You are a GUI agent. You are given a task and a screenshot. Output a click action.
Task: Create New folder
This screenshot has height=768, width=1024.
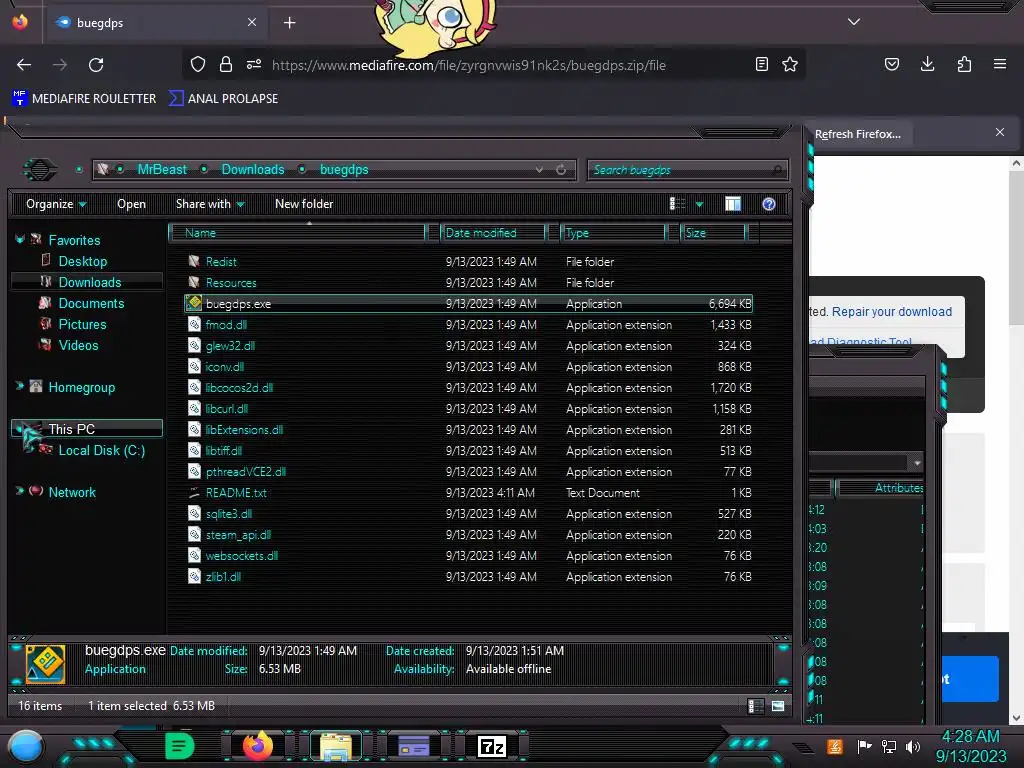point(304,204)
